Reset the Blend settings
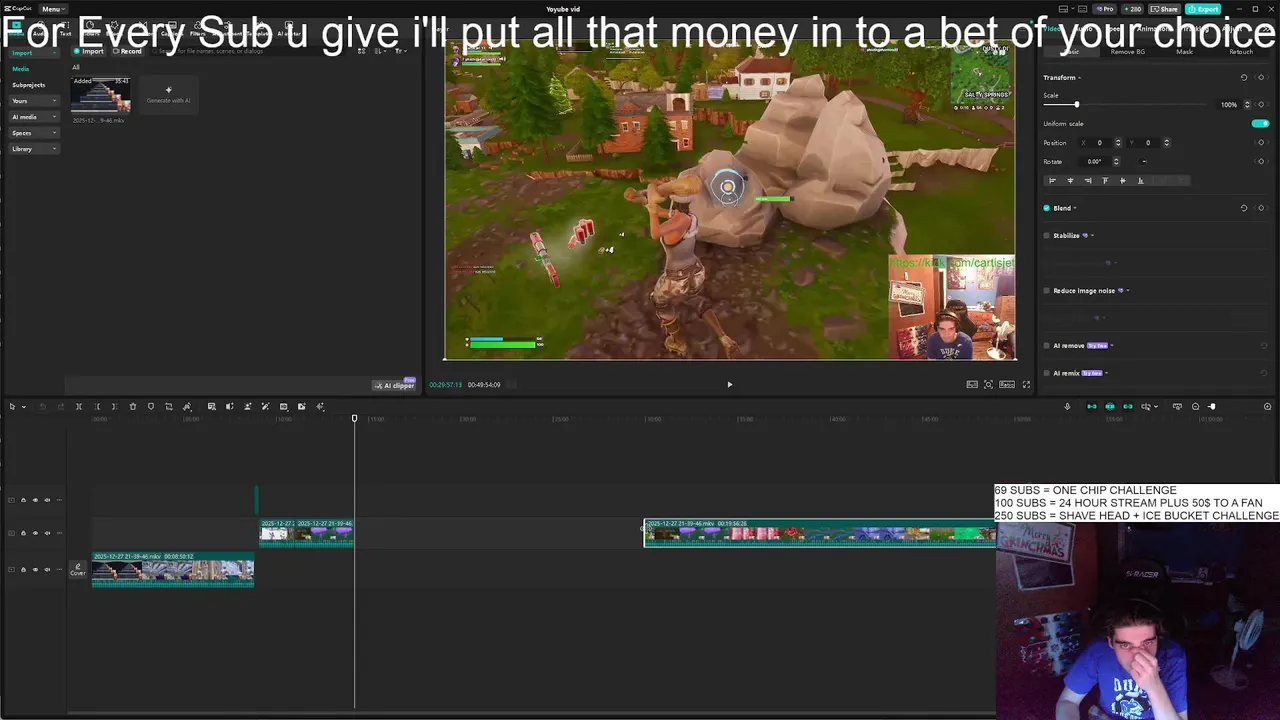Image resolution: width=1280 pixels, height=720 pixels. (x=1244, y=208)
